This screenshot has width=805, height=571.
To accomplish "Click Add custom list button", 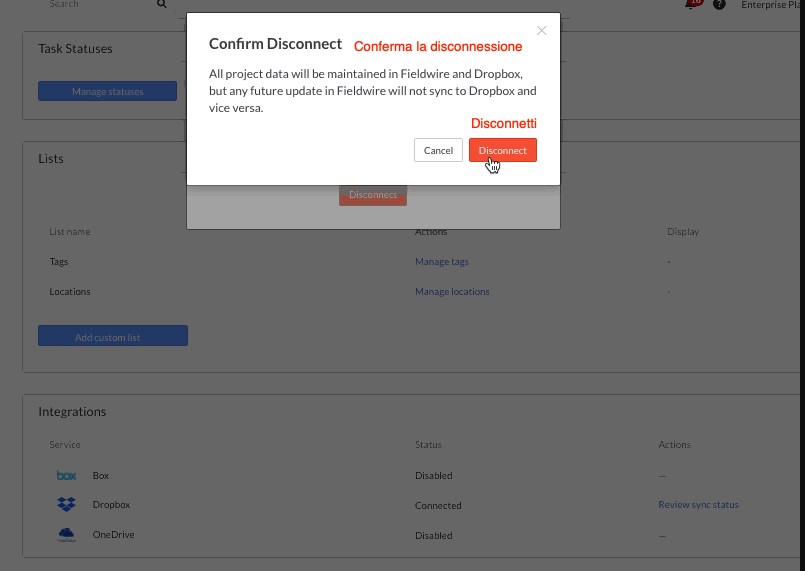I will click(113, 335).
